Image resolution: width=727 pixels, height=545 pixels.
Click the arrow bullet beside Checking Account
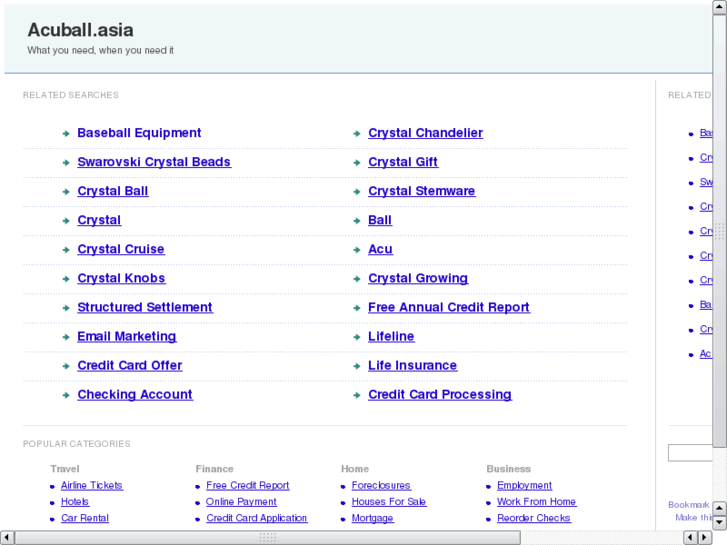[66, 395]
